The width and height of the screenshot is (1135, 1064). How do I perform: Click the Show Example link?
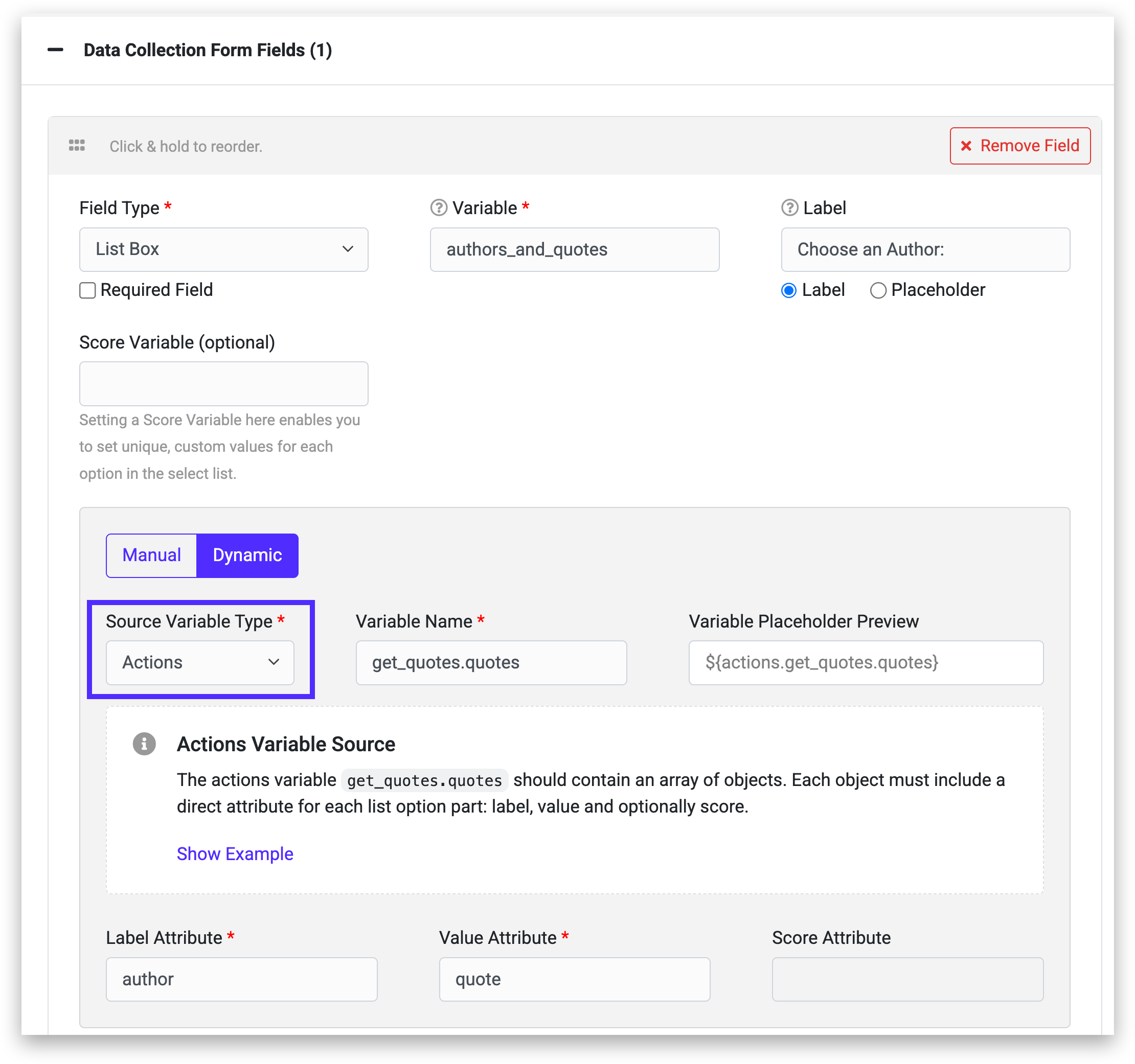(x=235, y=853)
